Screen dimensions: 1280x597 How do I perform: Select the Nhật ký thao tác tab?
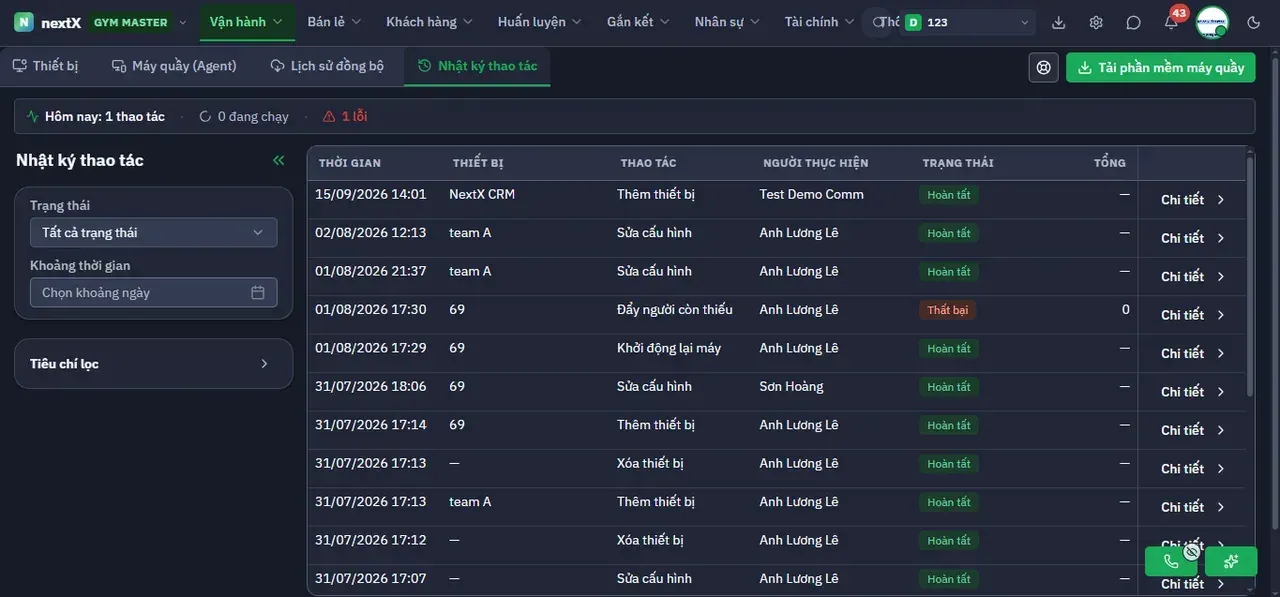[477, 66]
